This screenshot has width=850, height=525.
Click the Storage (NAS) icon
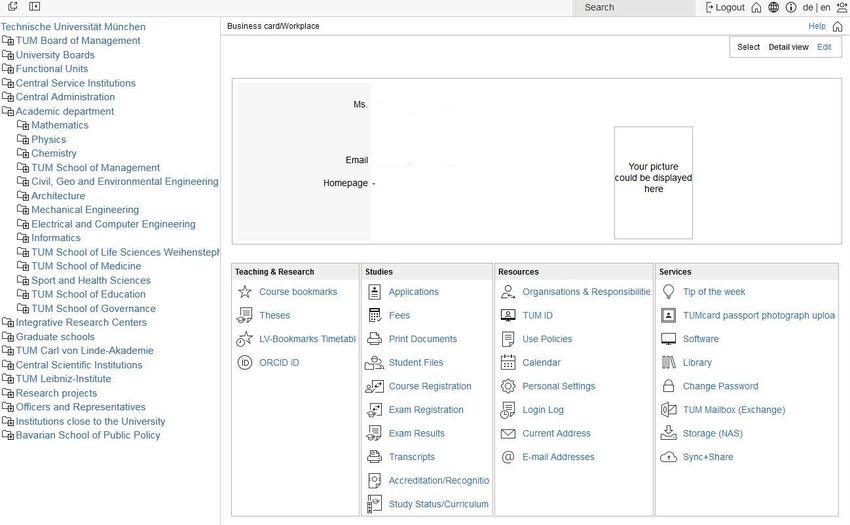coord(668,433)
